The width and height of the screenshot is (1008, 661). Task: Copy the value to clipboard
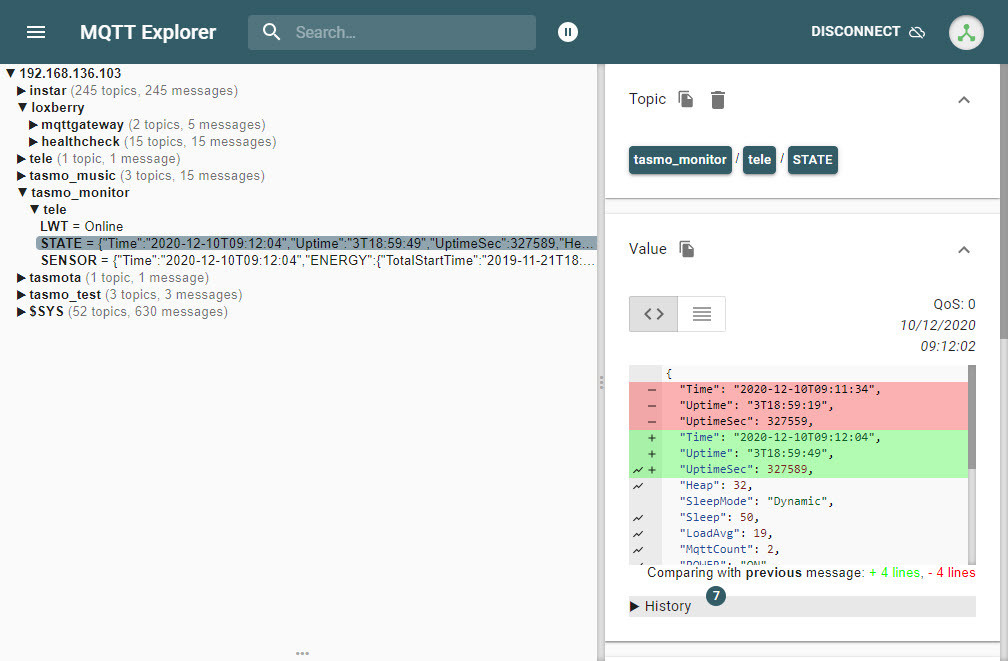687,249
